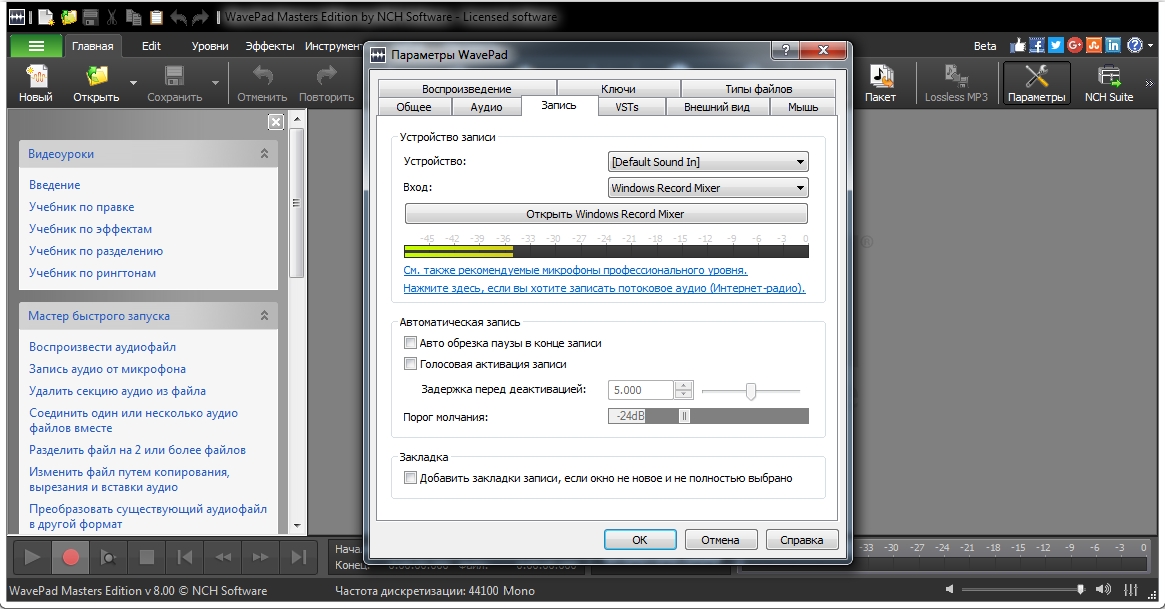
Task: Click the Параметры options toolbar button
Action: (x=1036, y=83)
